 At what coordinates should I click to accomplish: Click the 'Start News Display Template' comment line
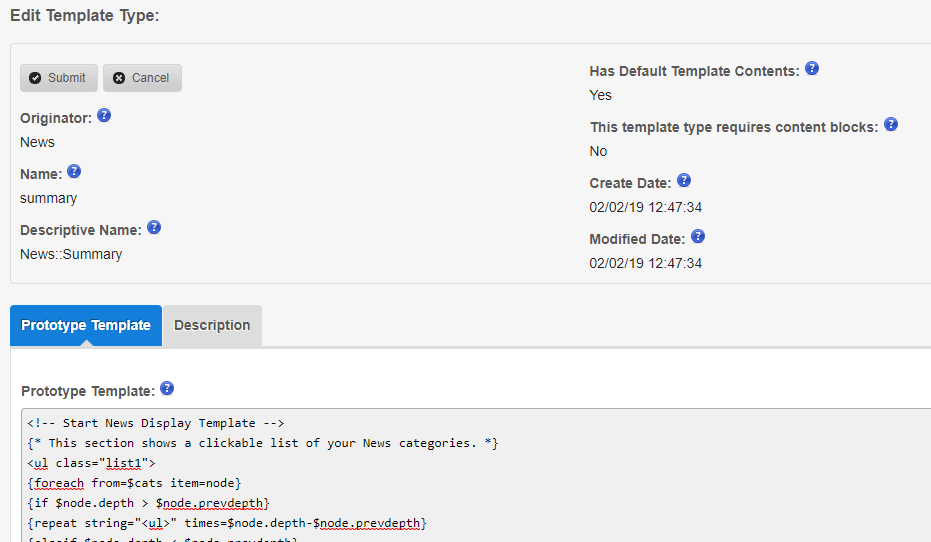tap(156, 423)
